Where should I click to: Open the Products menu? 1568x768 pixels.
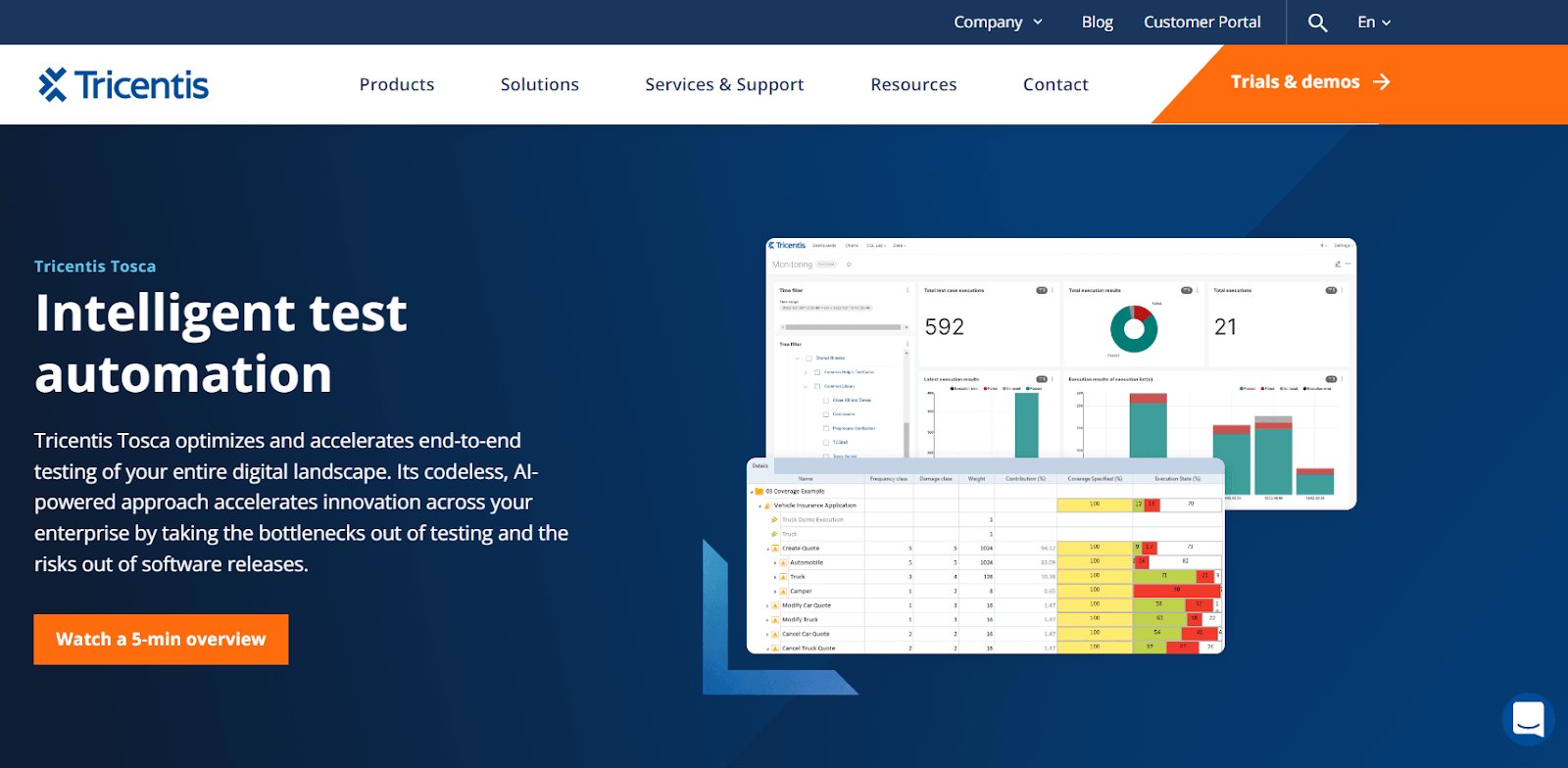[397, 85]
